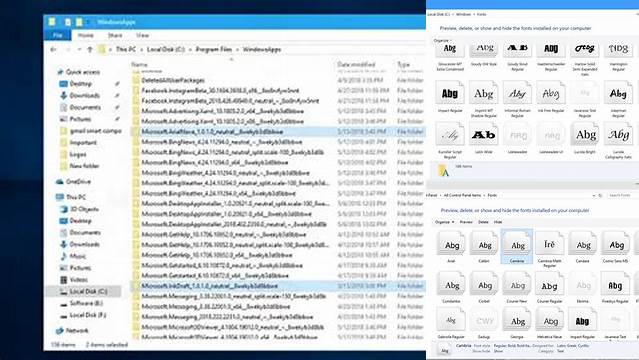Select the Helvetica Neue font icon
This screenshot has height=360, width=639.
click(x=550, y=320)
